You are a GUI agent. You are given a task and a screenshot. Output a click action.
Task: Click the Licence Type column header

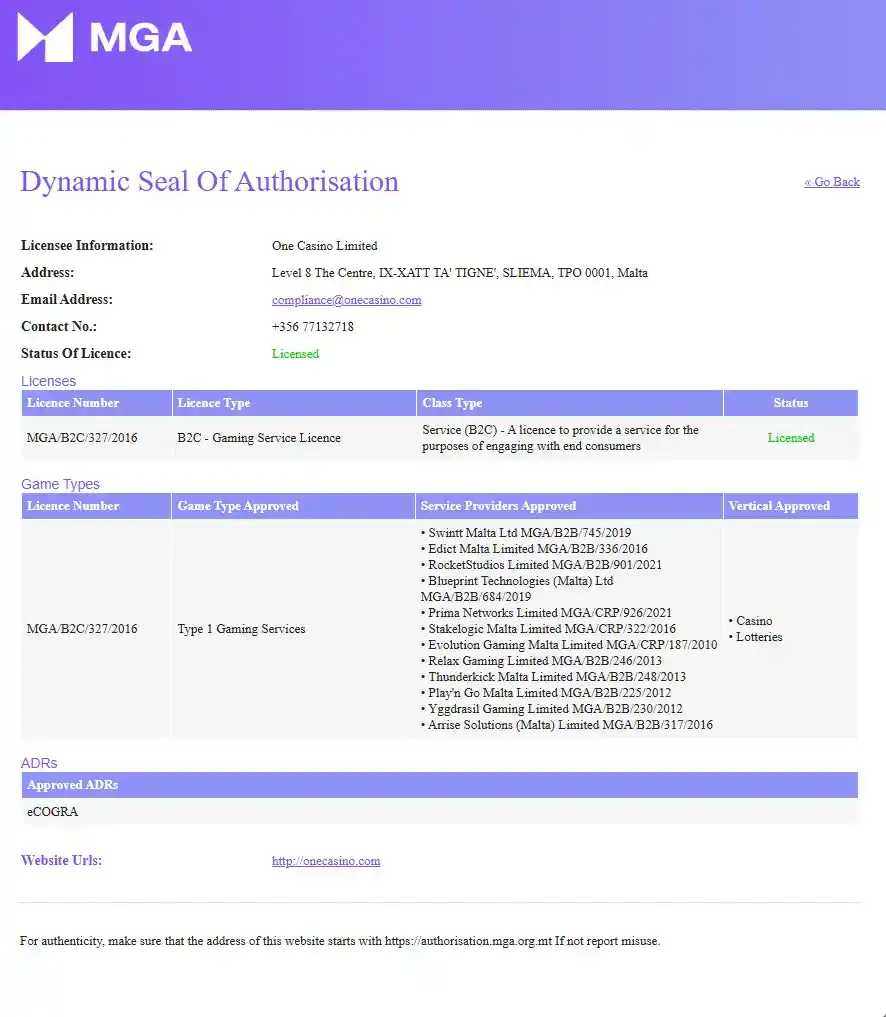(x=294, y=403)
